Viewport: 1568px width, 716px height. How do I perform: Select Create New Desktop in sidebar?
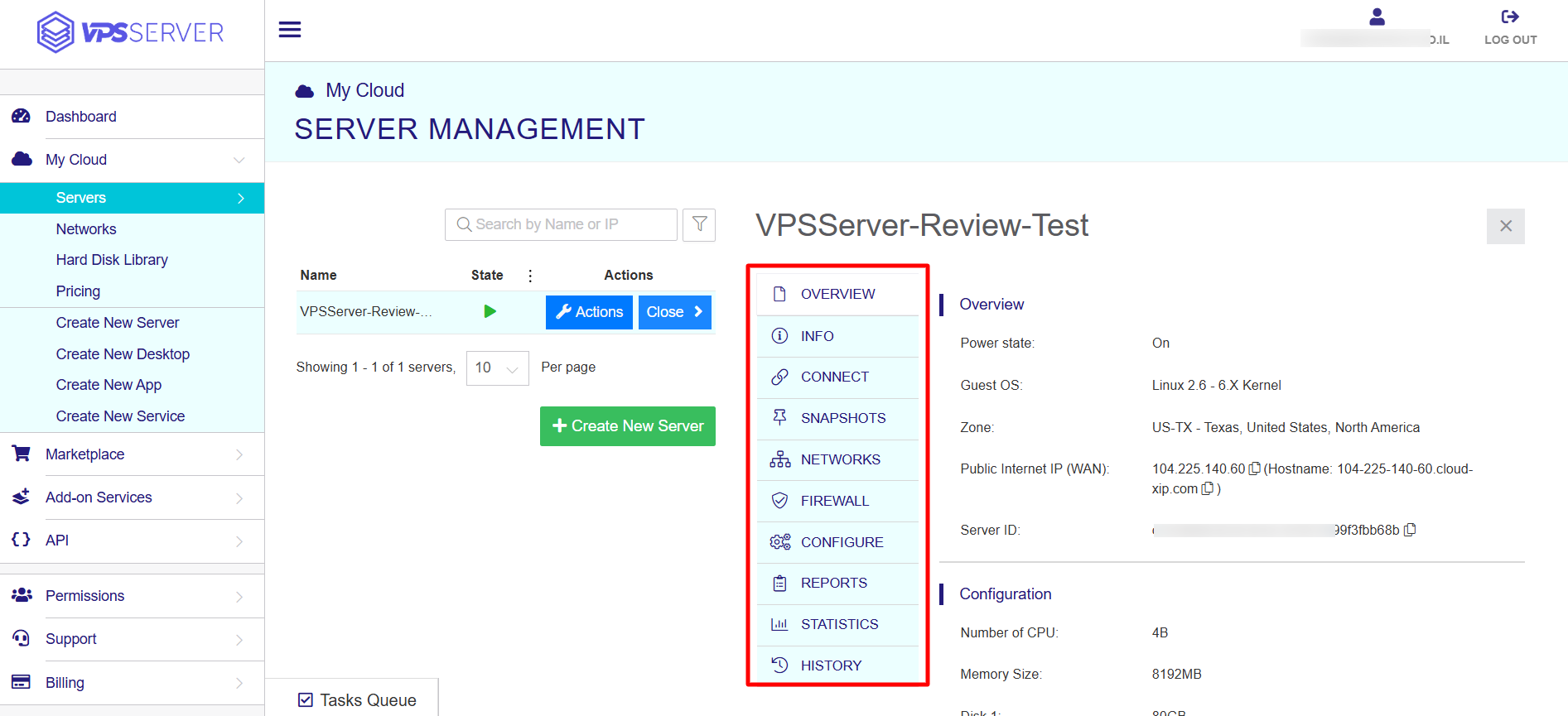coord(123,354)
